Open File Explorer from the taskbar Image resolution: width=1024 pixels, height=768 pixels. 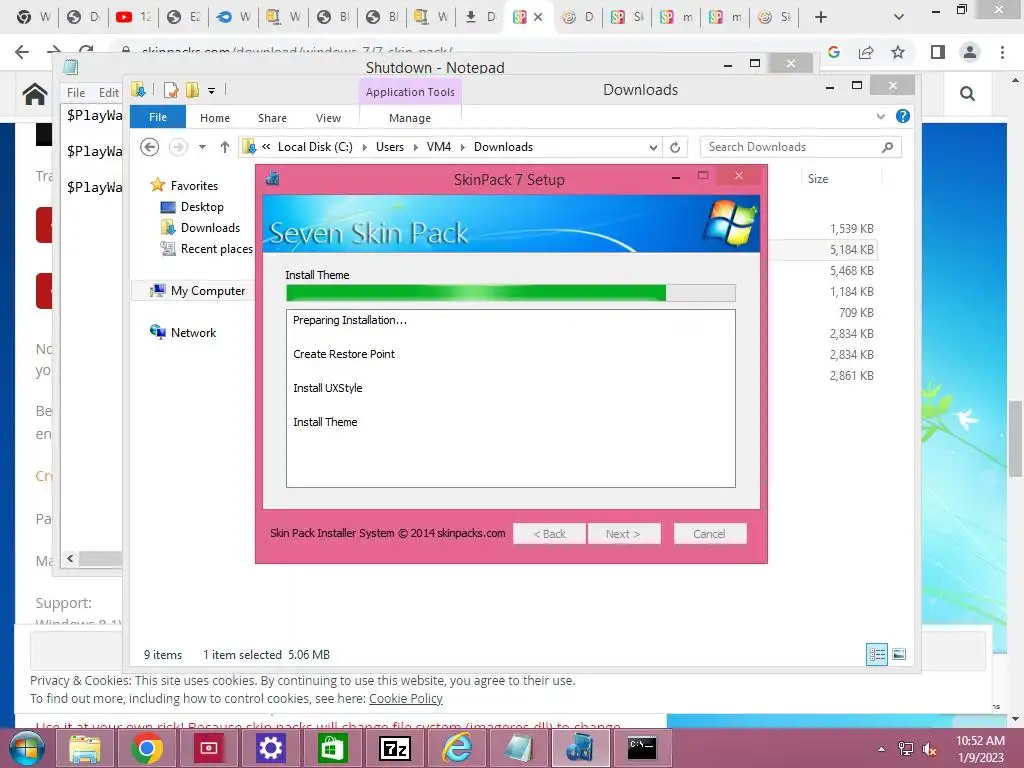(x=85, y=748)
